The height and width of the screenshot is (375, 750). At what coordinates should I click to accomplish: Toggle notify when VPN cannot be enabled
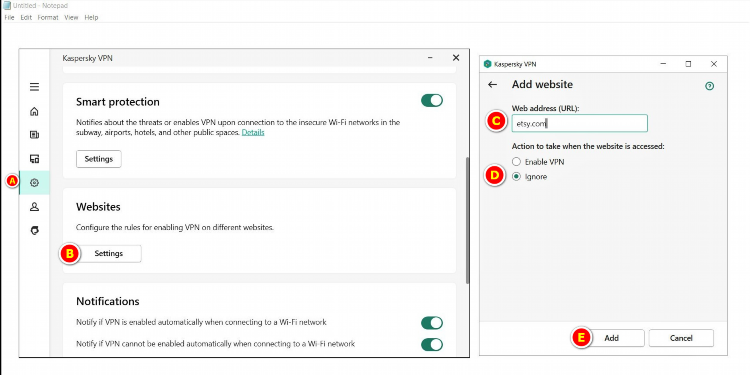[x=431, y=344]
